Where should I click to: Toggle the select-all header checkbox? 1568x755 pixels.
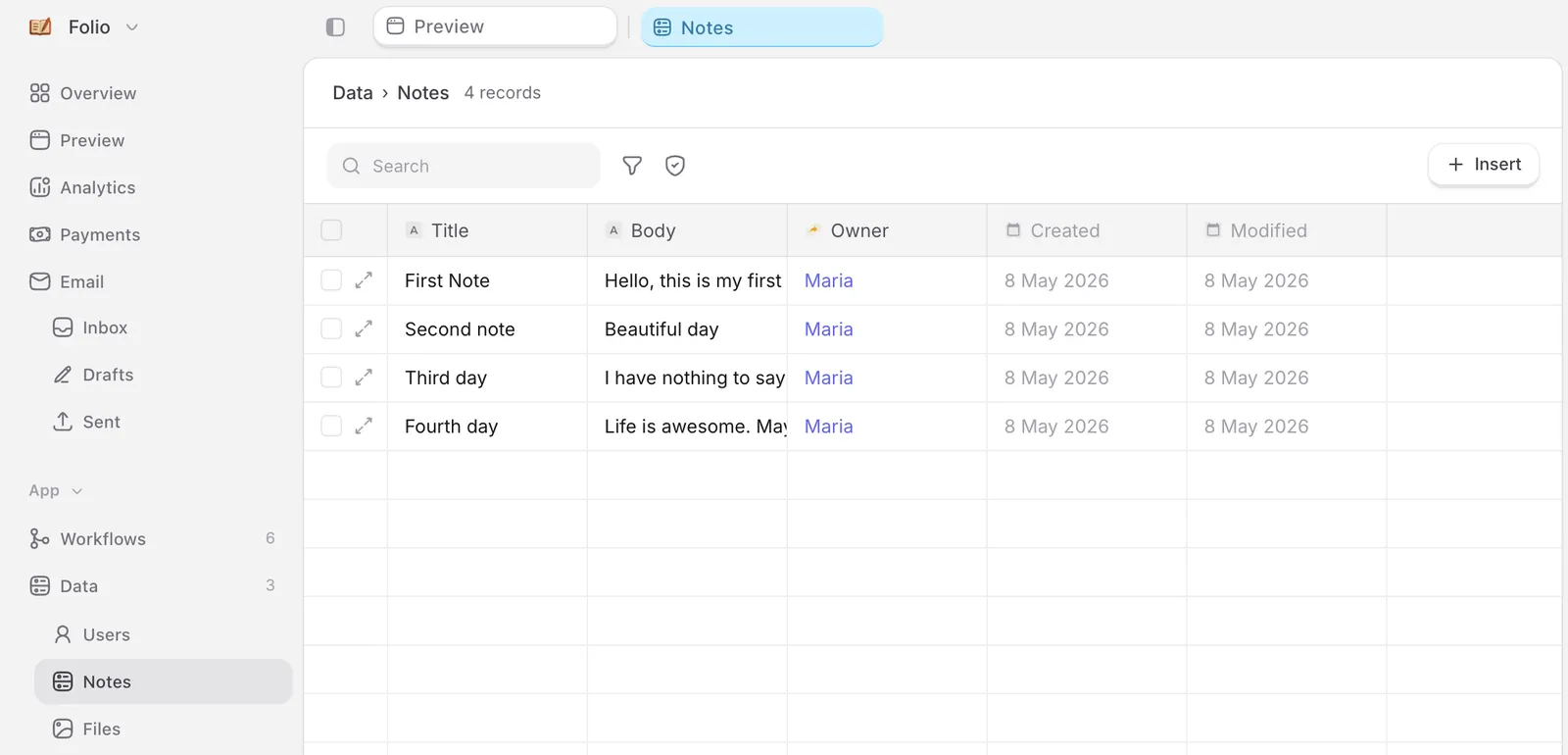pyautogui.click(x=331, y=230)
